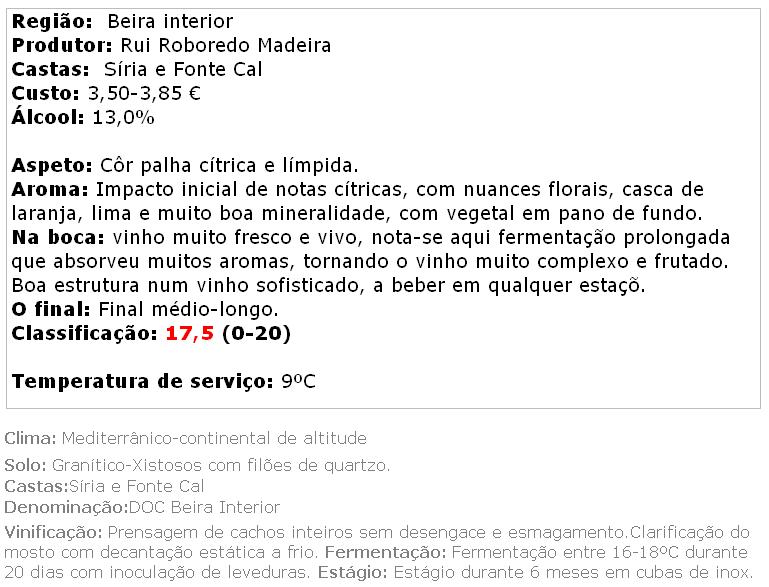Click the 'Aroma:' heading label
769x587 pixels.
point(50,189)
